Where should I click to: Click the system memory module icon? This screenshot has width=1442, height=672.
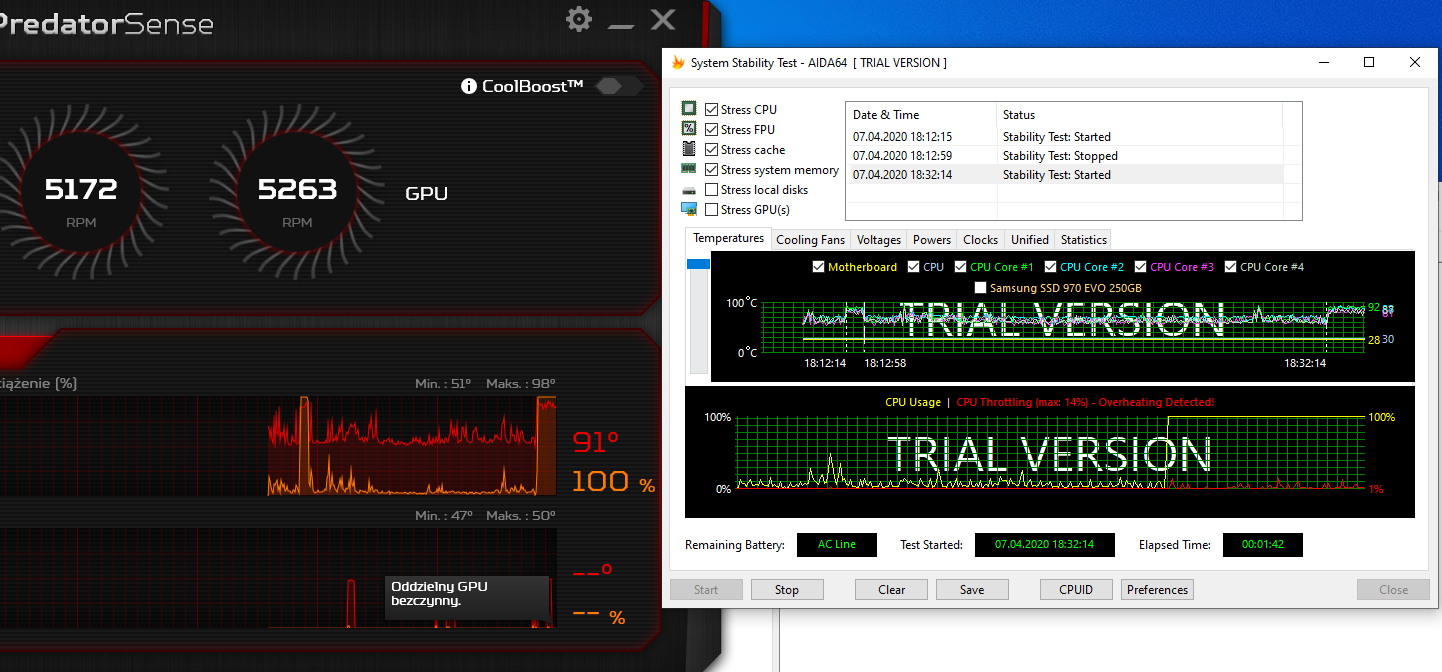pos(689,169)
